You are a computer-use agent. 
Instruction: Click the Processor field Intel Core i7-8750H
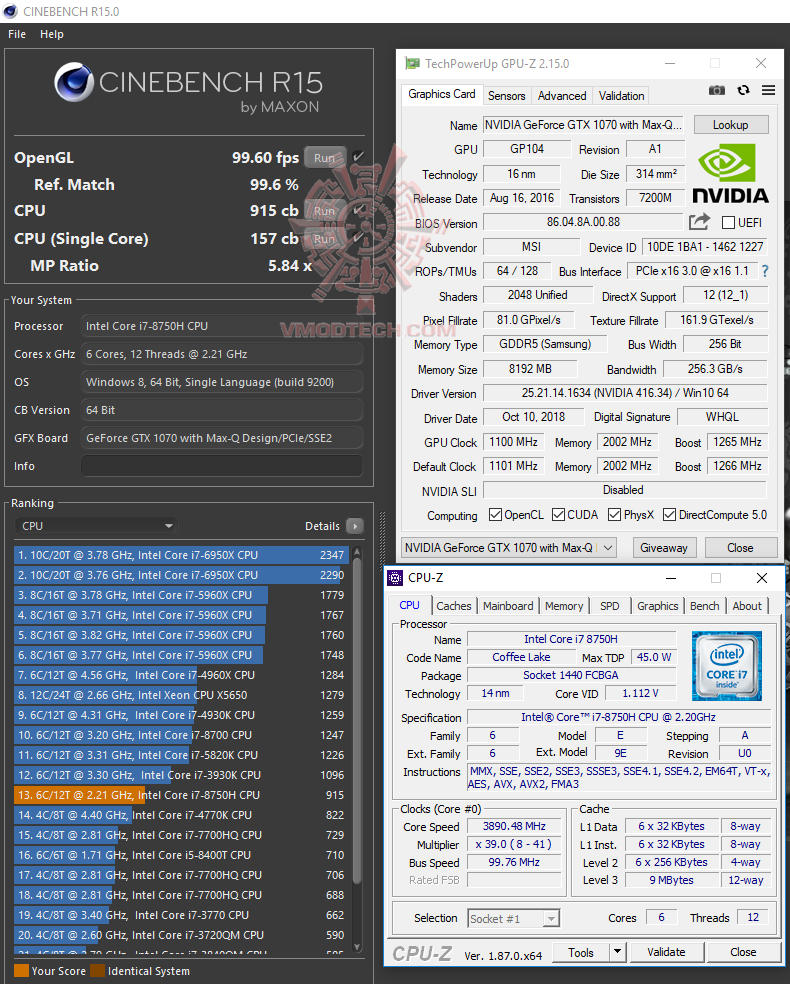coord(222,326)
